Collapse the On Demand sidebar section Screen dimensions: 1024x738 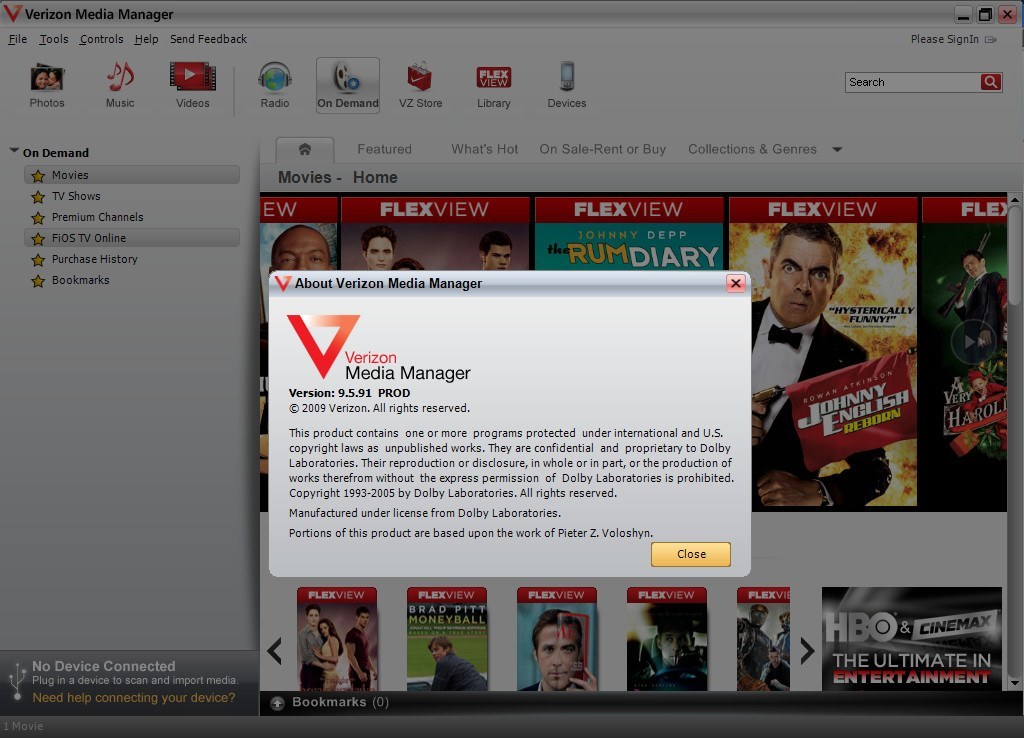(x=12, y=152)
